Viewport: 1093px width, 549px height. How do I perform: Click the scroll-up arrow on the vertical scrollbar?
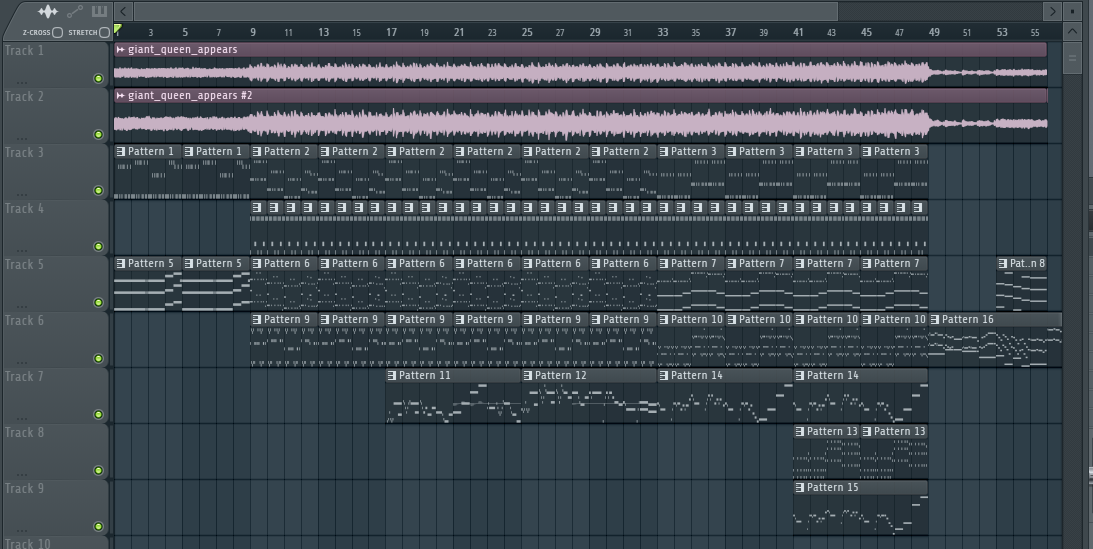coord(1073,33)
